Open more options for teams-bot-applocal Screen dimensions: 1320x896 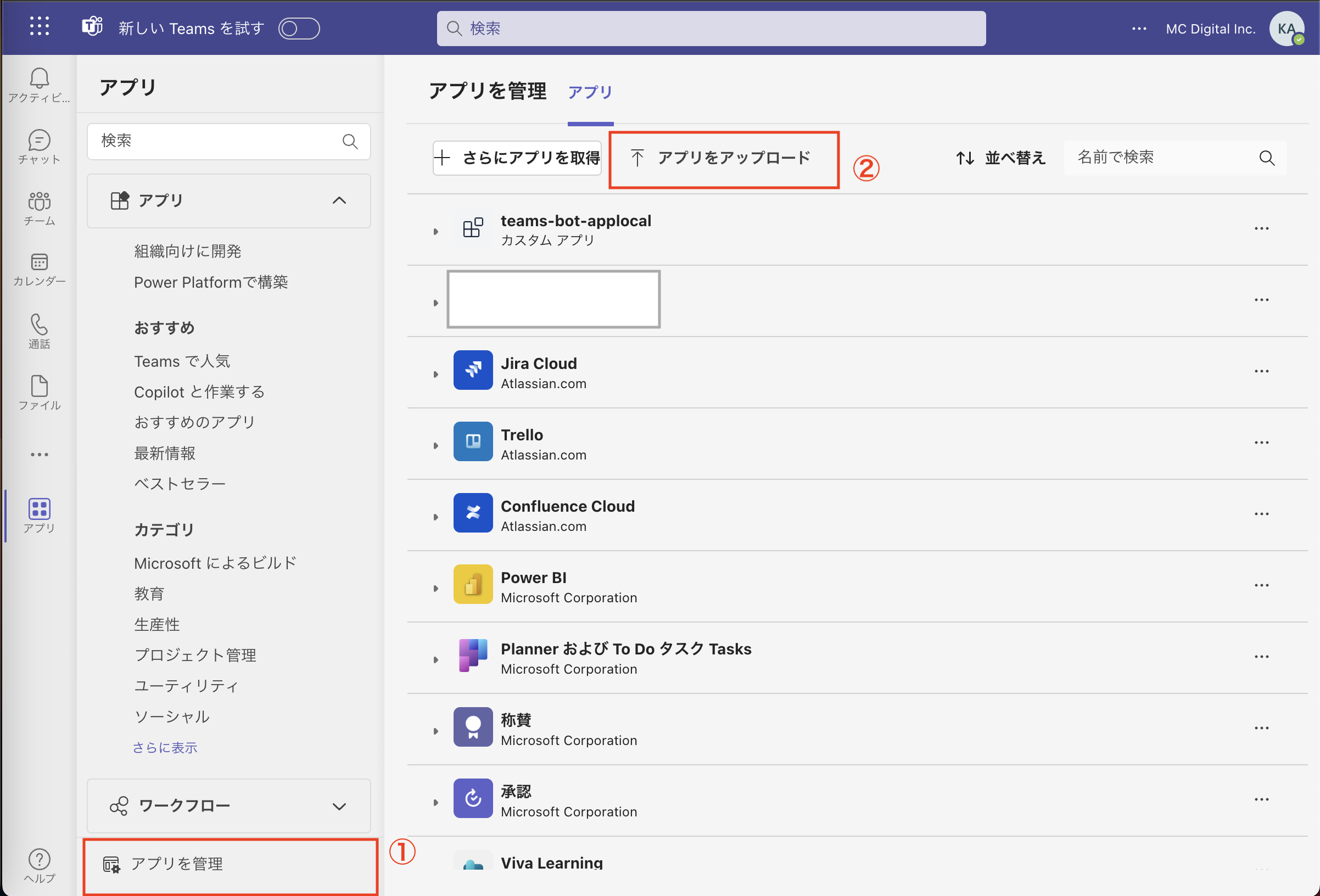coord(1261,228)
